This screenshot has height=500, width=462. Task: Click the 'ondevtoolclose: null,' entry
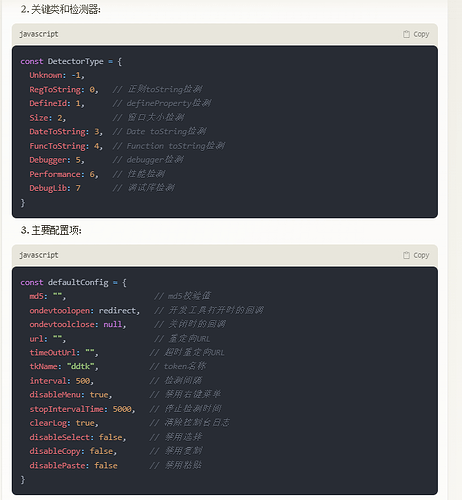click(78, 325)
